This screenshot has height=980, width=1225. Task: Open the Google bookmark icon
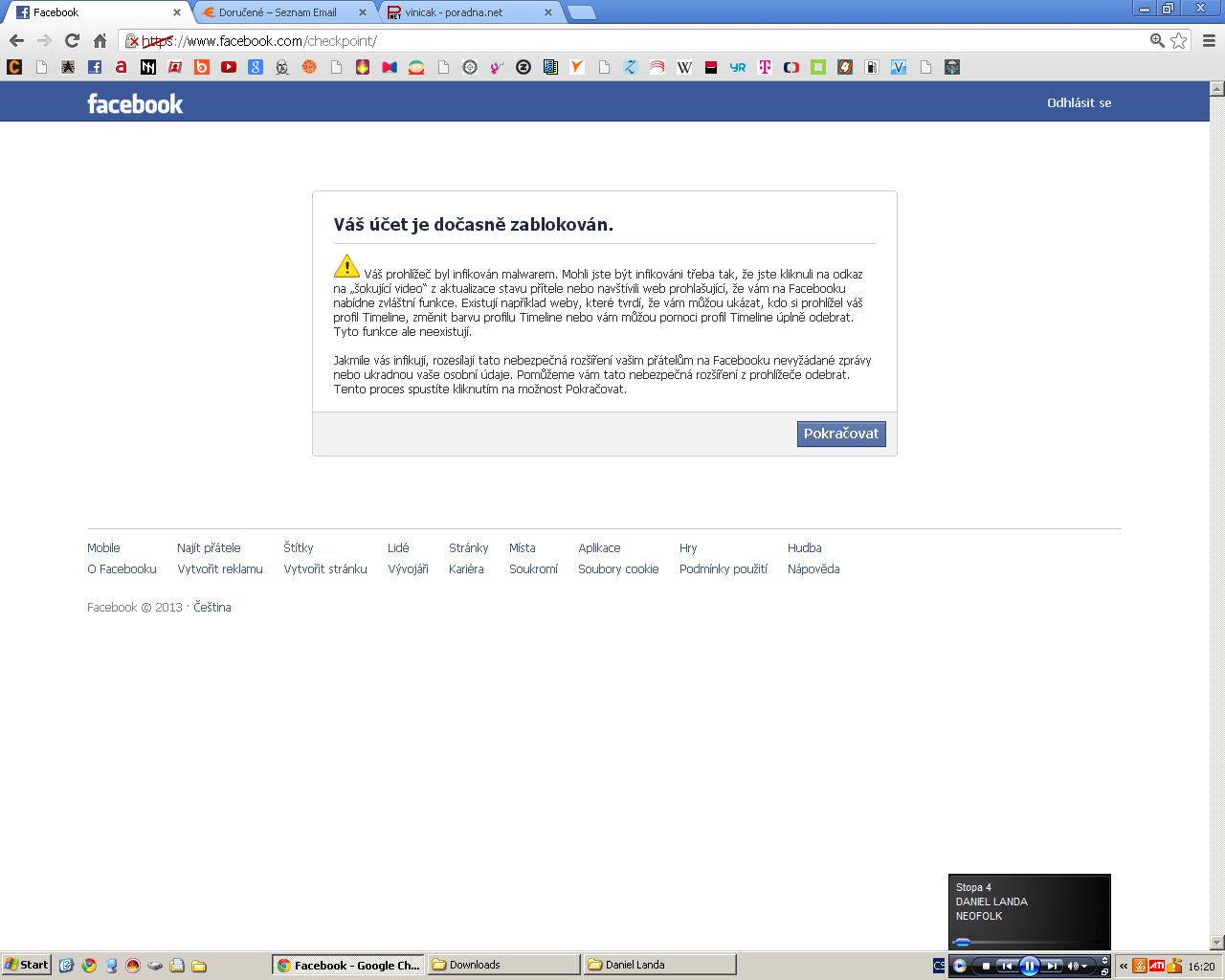click(256, 67)
